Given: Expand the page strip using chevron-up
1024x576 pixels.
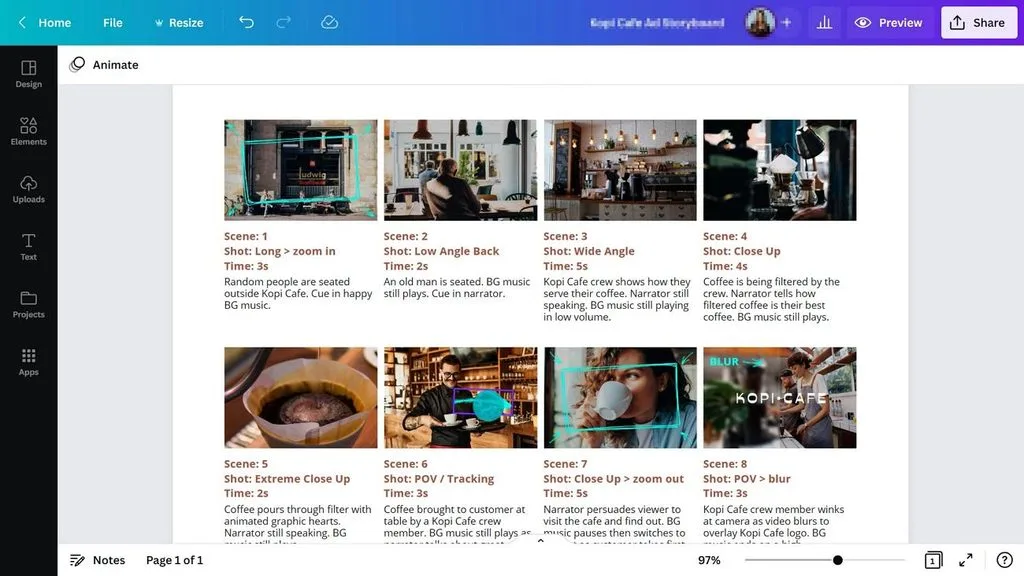Looking at the screenshot, I should coord(540,541).
